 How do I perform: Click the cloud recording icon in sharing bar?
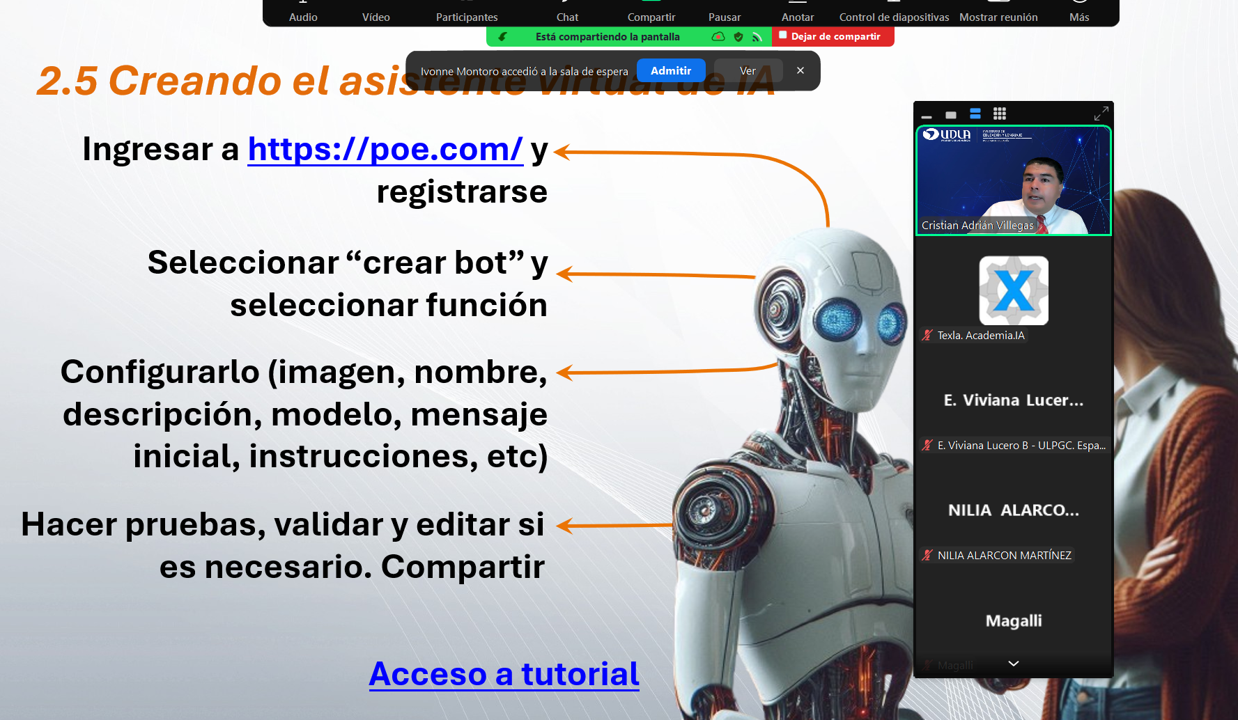(718, 37)
